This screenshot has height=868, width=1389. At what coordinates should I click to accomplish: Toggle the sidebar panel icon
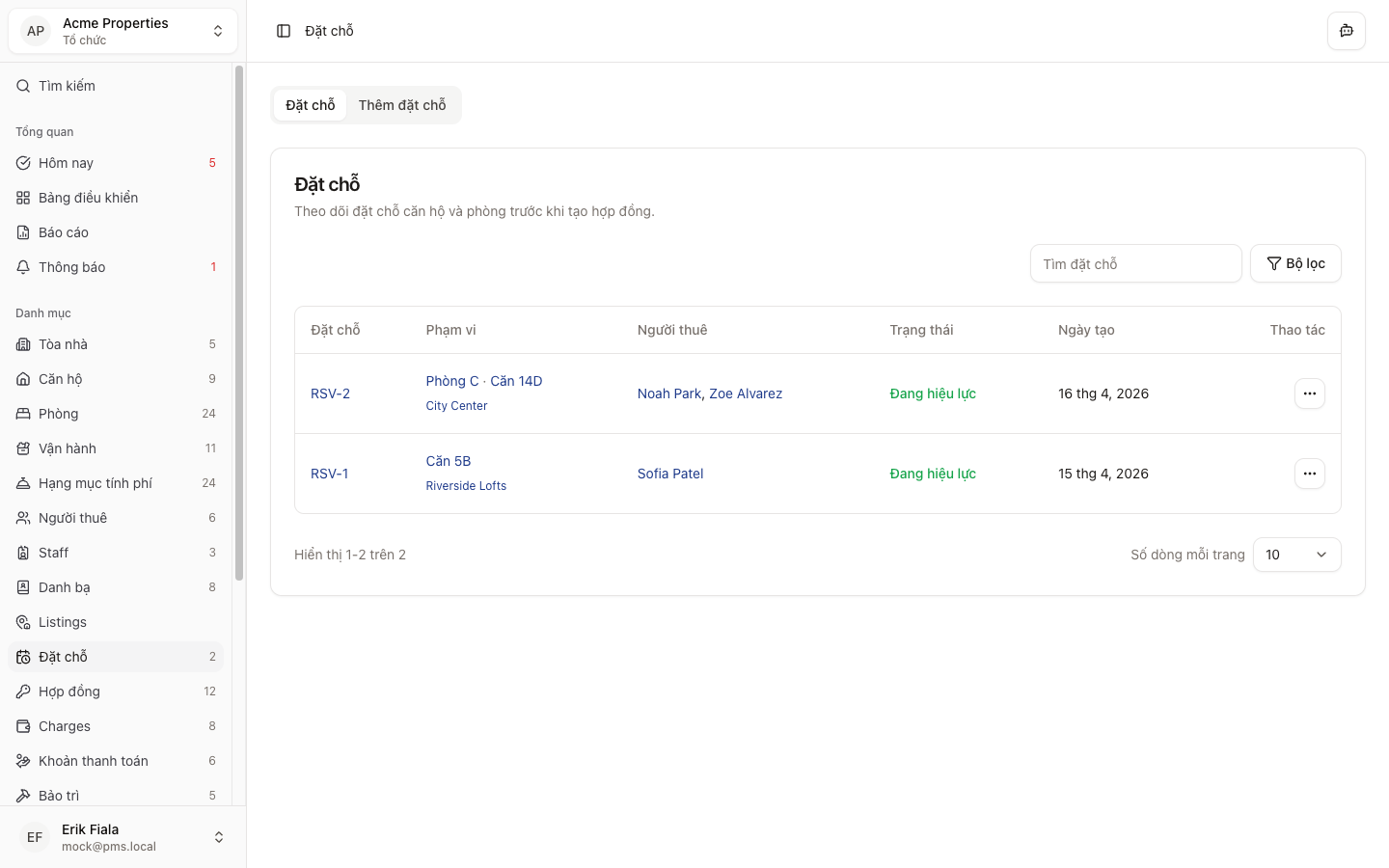tap(284, 31)
